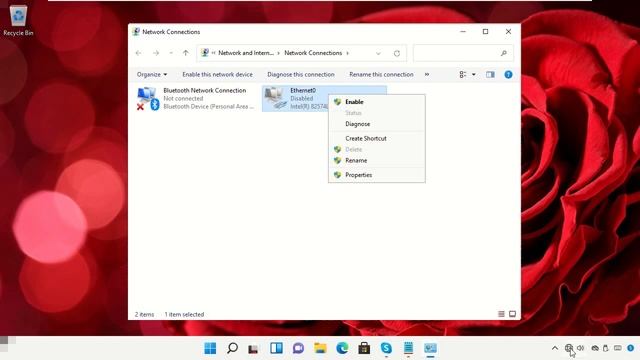
Task: Open Help with the blue question icon
Action: click(508, 74)
